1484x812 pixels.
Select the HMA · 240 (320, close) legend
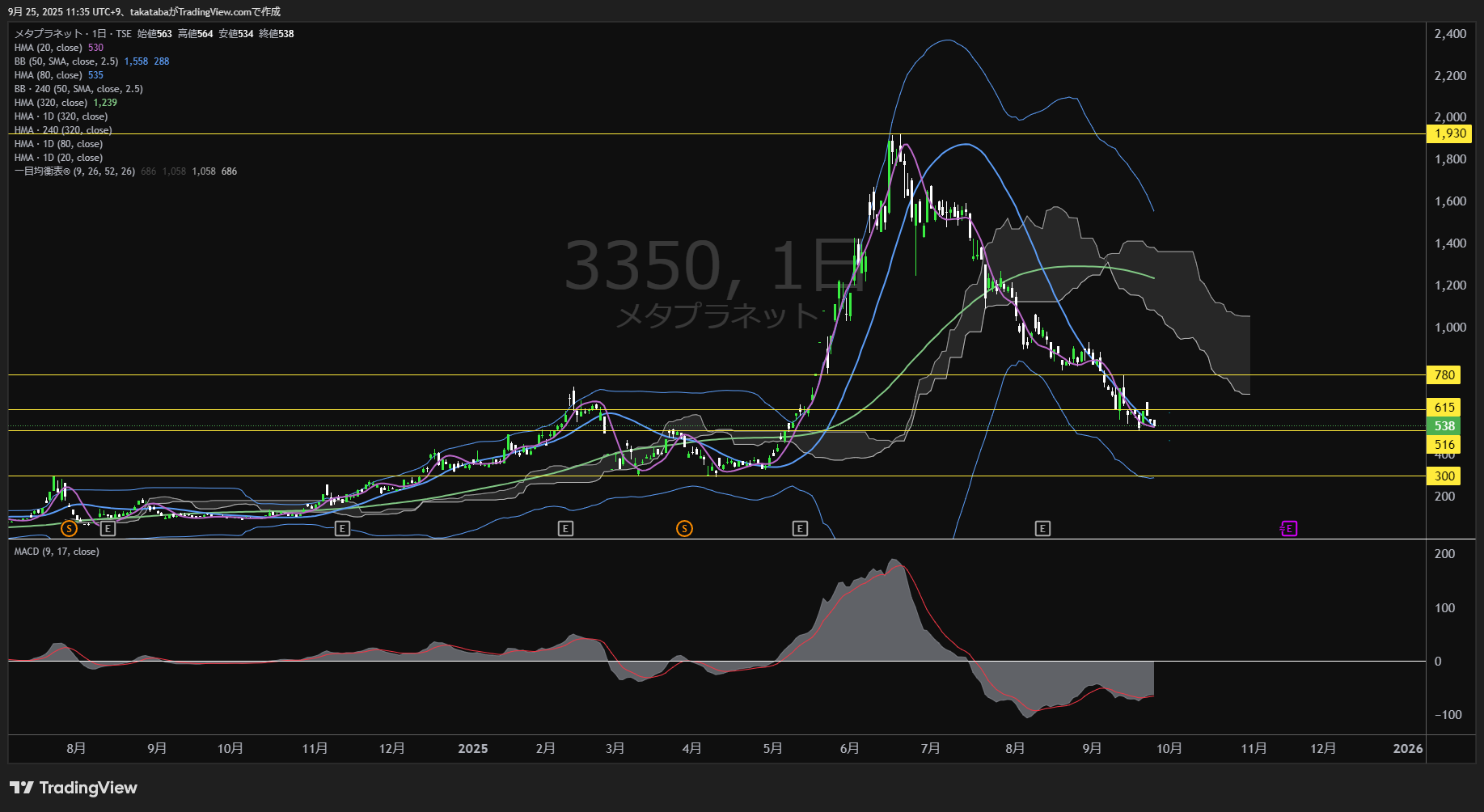click(x=63, y=129)
